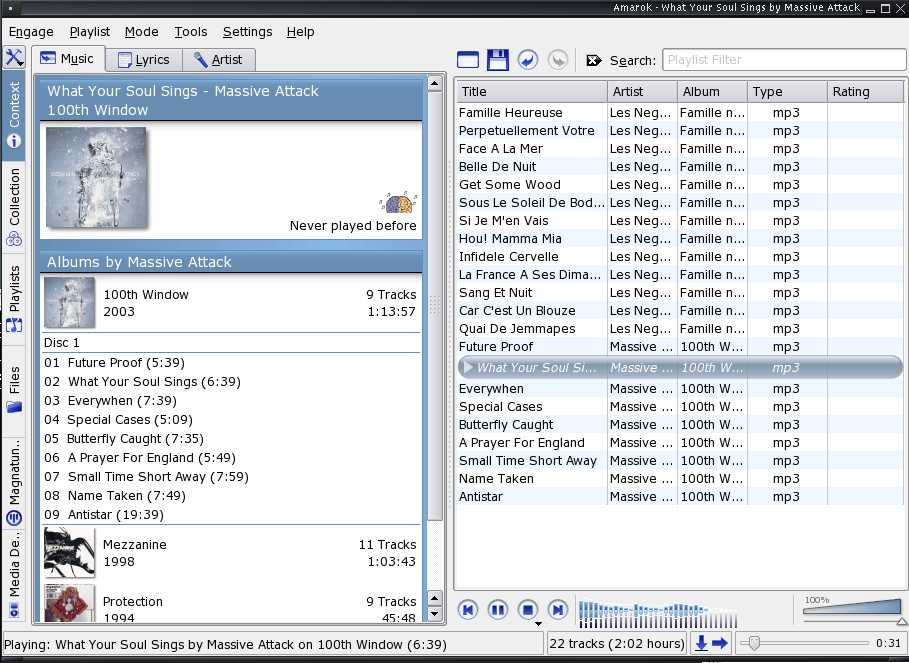Select 'Hou! Mamma Mia' playlist row
This screenshot has width=909, height=663.
679,238
